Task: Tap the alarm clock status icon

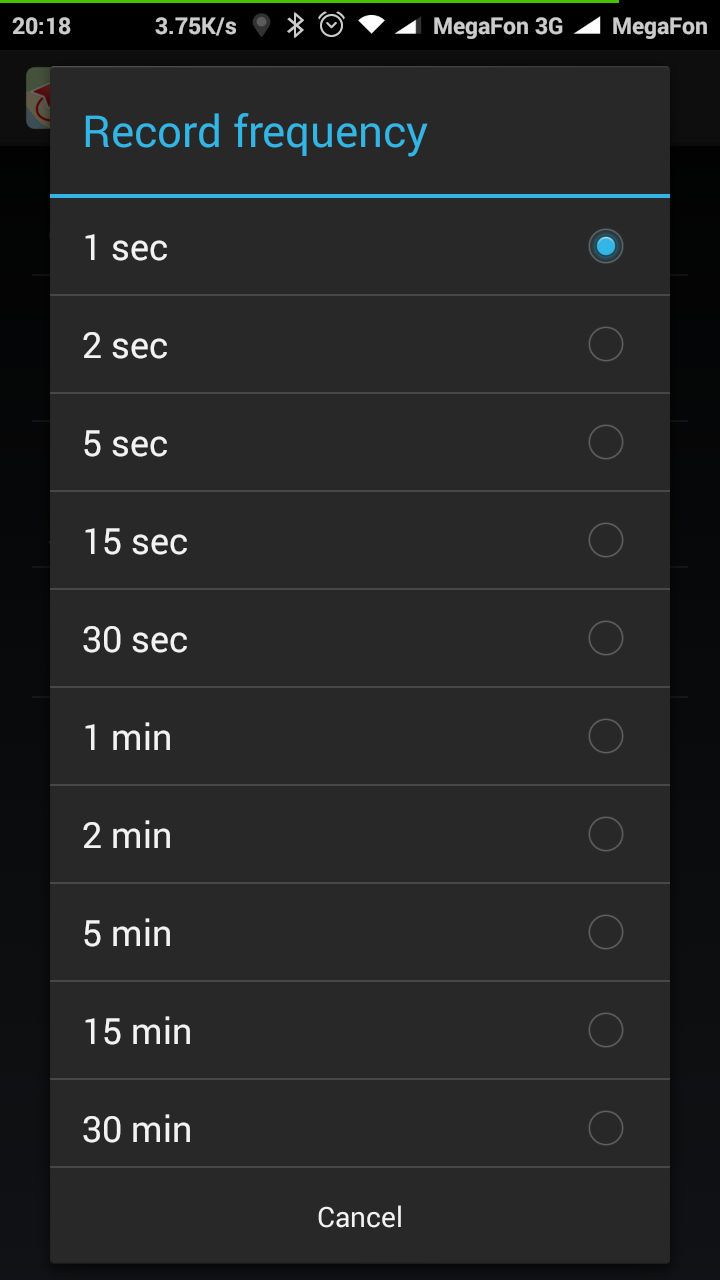Action: (x=331, y=26)
